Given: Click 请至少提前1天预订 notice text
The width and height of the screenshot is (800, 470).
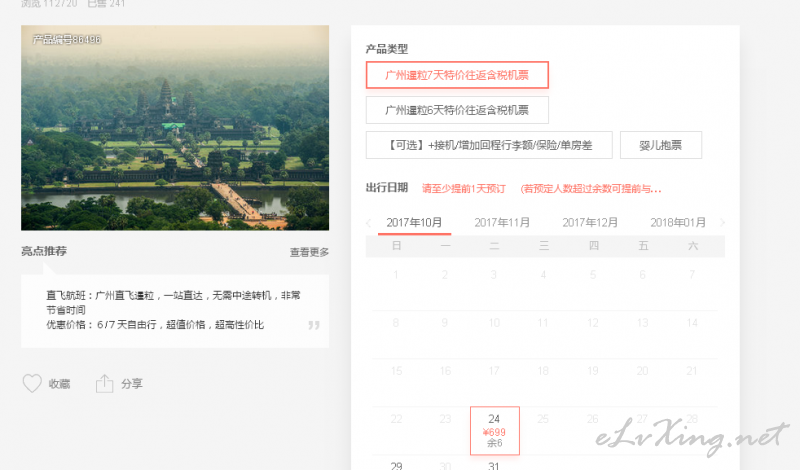Looking at the screenshot, I should (x=464, y=189).
